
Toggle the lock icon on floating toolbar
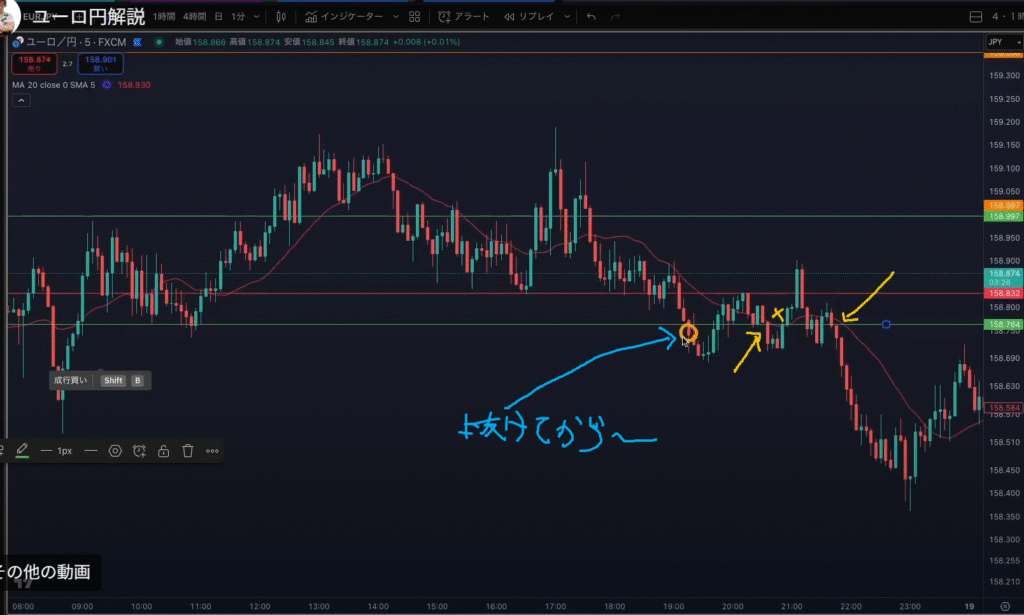point(163,451)
